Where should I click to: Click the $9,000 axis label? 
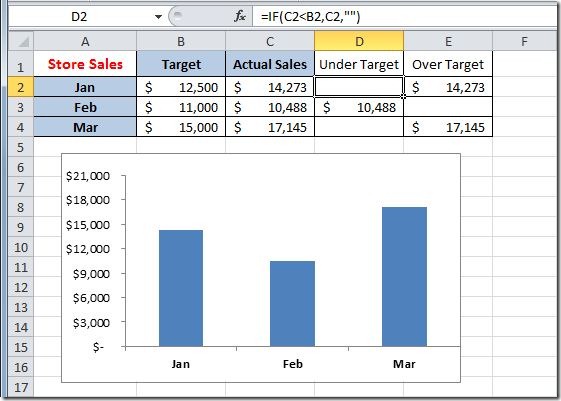91,274
